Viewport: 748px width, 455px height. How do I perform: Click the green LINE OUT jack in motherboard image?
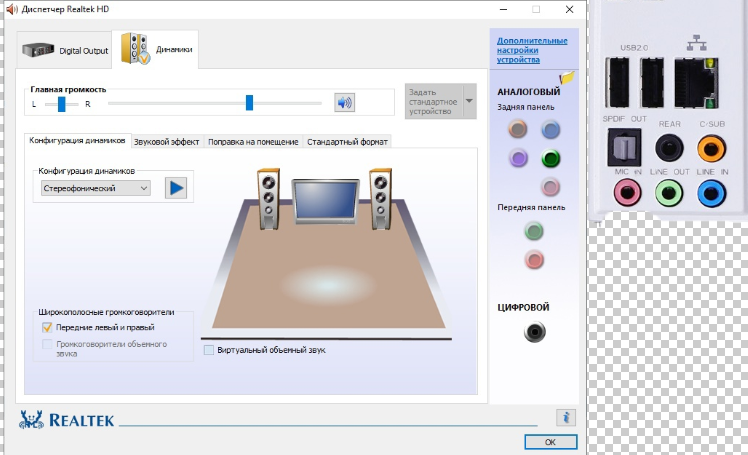[669, 193]
